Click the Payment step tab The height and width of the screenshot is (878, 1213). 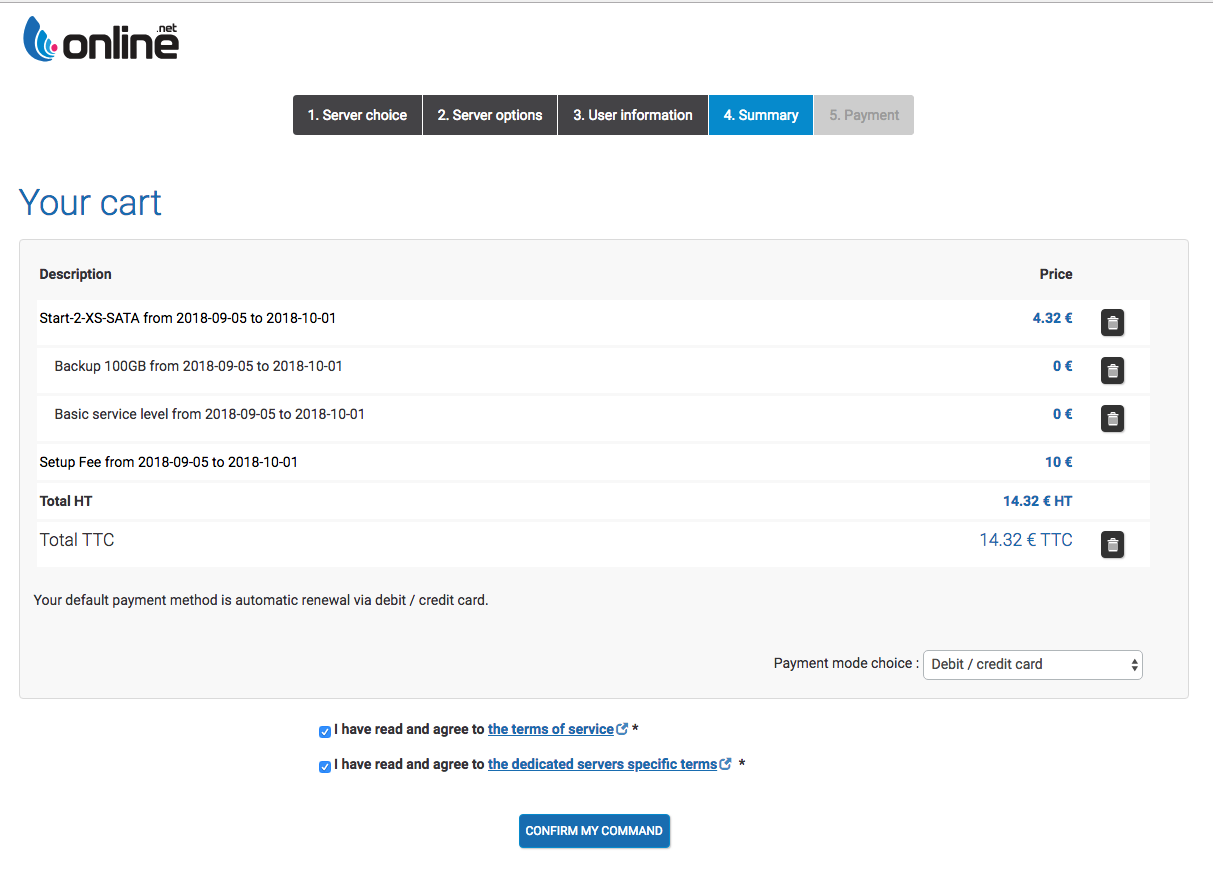tap(864, 115)
